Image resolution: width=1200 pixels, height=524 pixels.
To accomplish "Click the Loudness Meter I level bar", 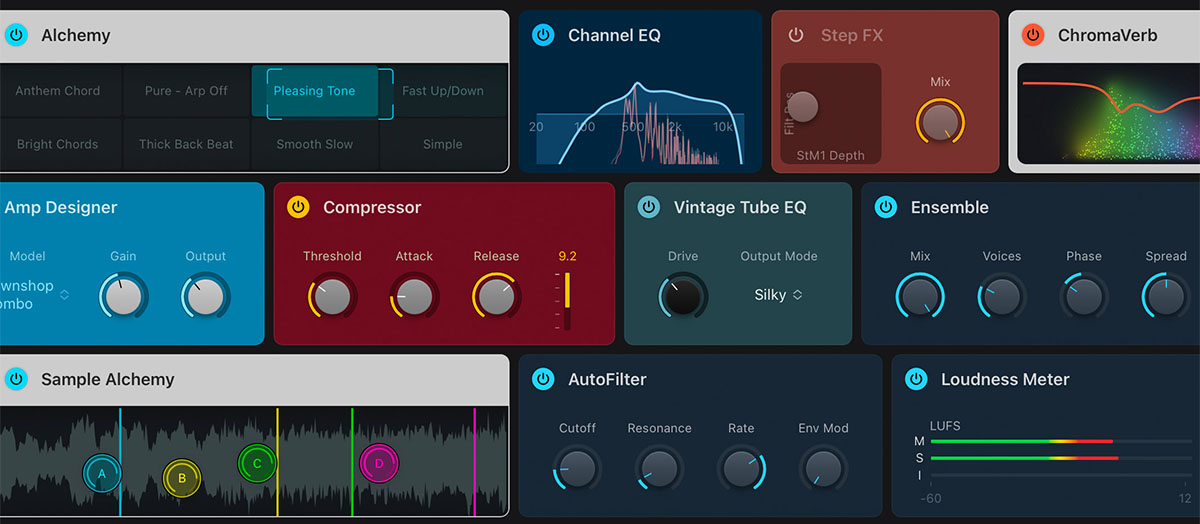I will pos(1062,475).
